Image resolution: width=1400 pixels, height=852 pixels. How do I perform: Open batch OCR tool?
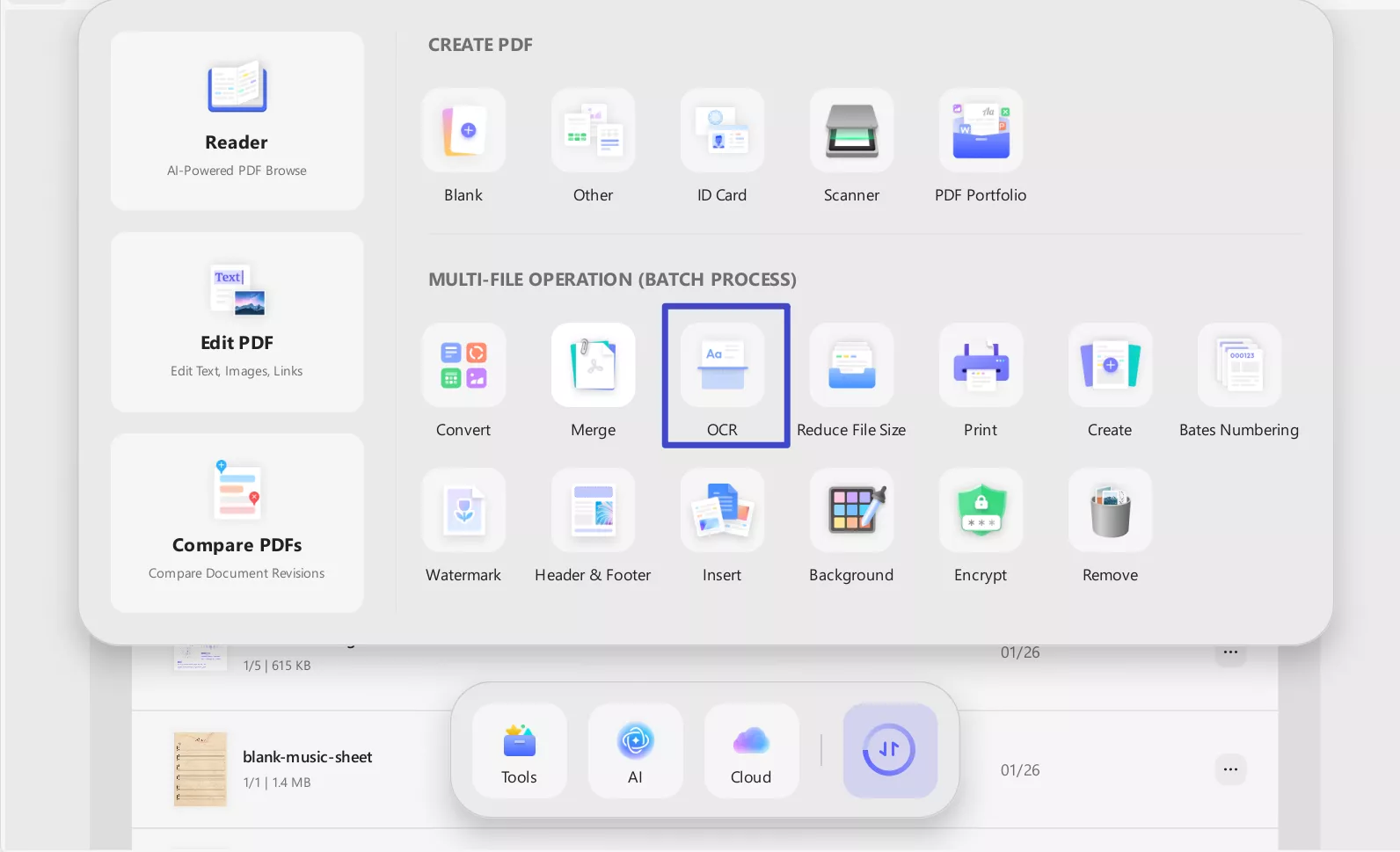pyautogui.click(x=722, y=365)
